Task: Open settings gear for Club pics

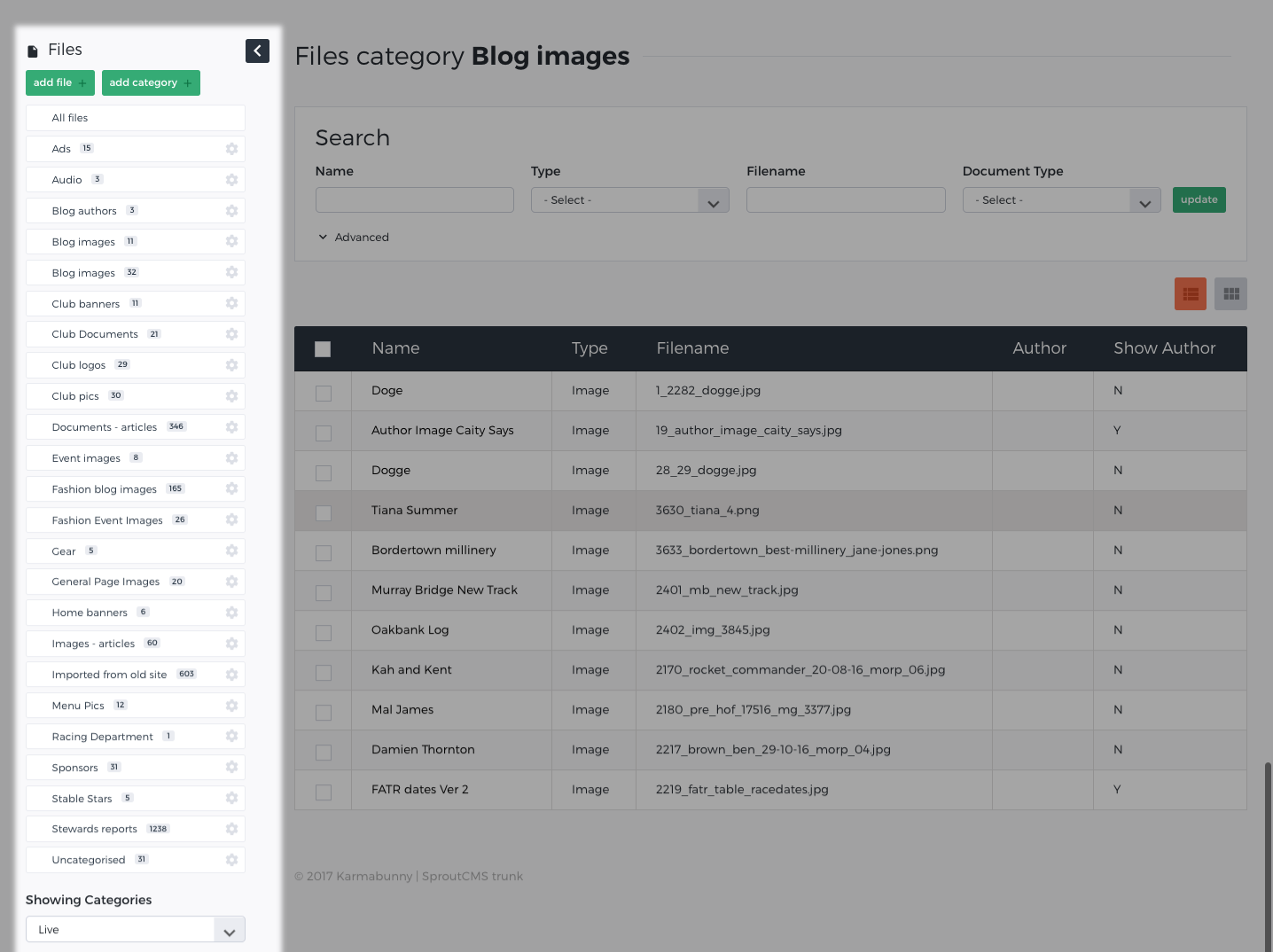Action: 231,396
